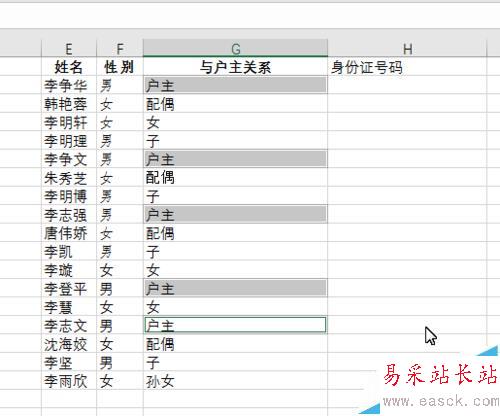Image resolution: width=500 pixels, height=416 pixels.
Task: Click the 户主 cell in 李争华's row
Action: (235, 85)
